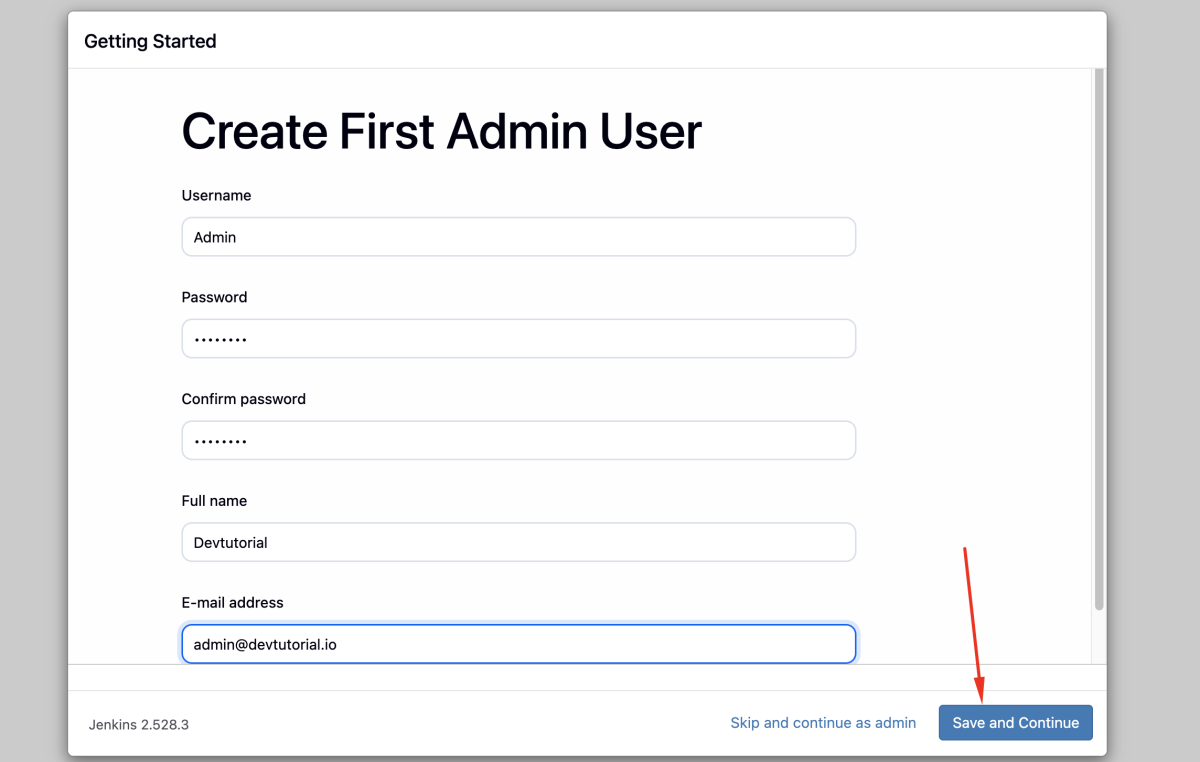Click the Username field label
This screenshot has height=762, width=1200.
(x=216, y=196)
